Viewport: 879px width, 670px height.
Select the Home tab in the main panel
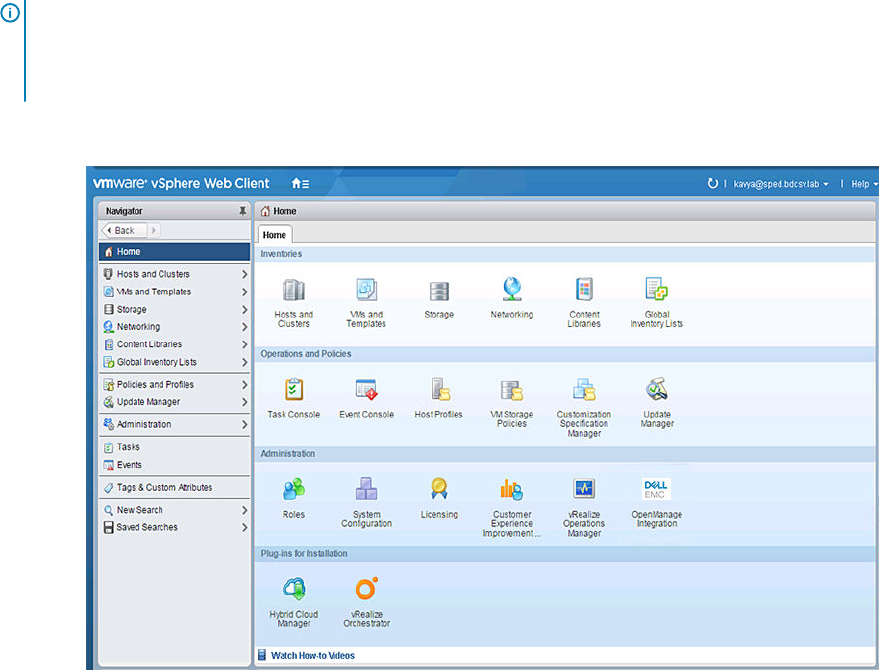pyautogui.click(x=274, y=235)
